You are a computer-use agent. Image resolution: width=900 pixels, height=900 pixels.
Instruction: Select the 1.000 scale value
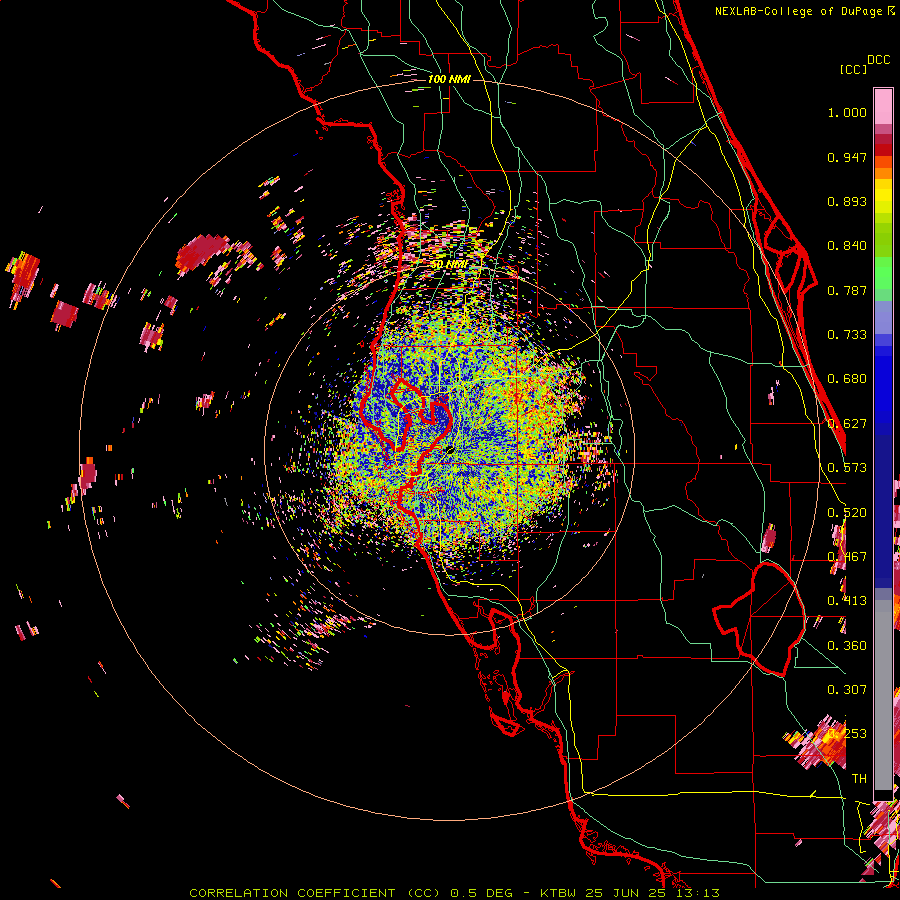pyautogui.click(x=847, y=112)
